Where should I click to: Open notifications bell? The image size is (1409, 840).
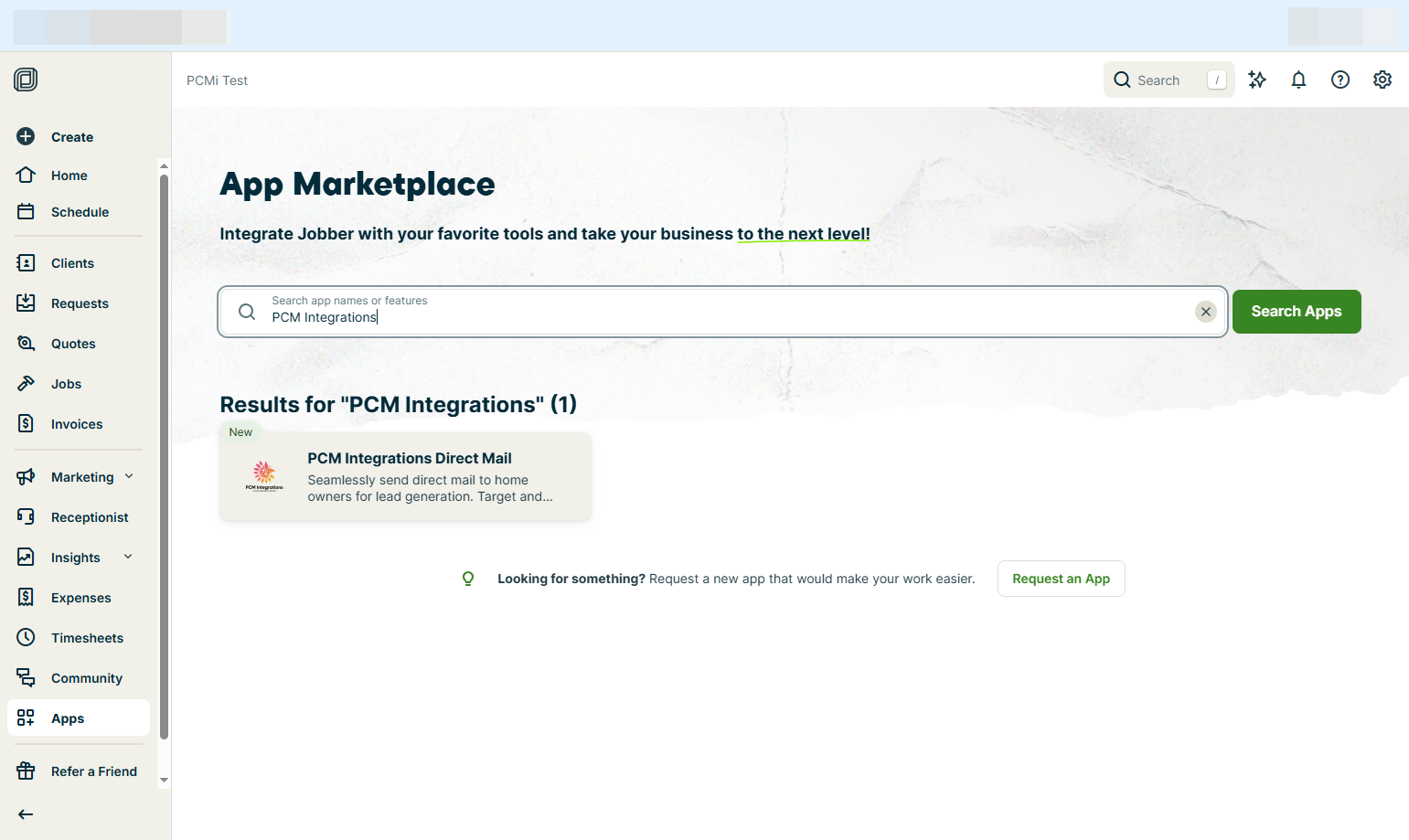coord(1298,80)
